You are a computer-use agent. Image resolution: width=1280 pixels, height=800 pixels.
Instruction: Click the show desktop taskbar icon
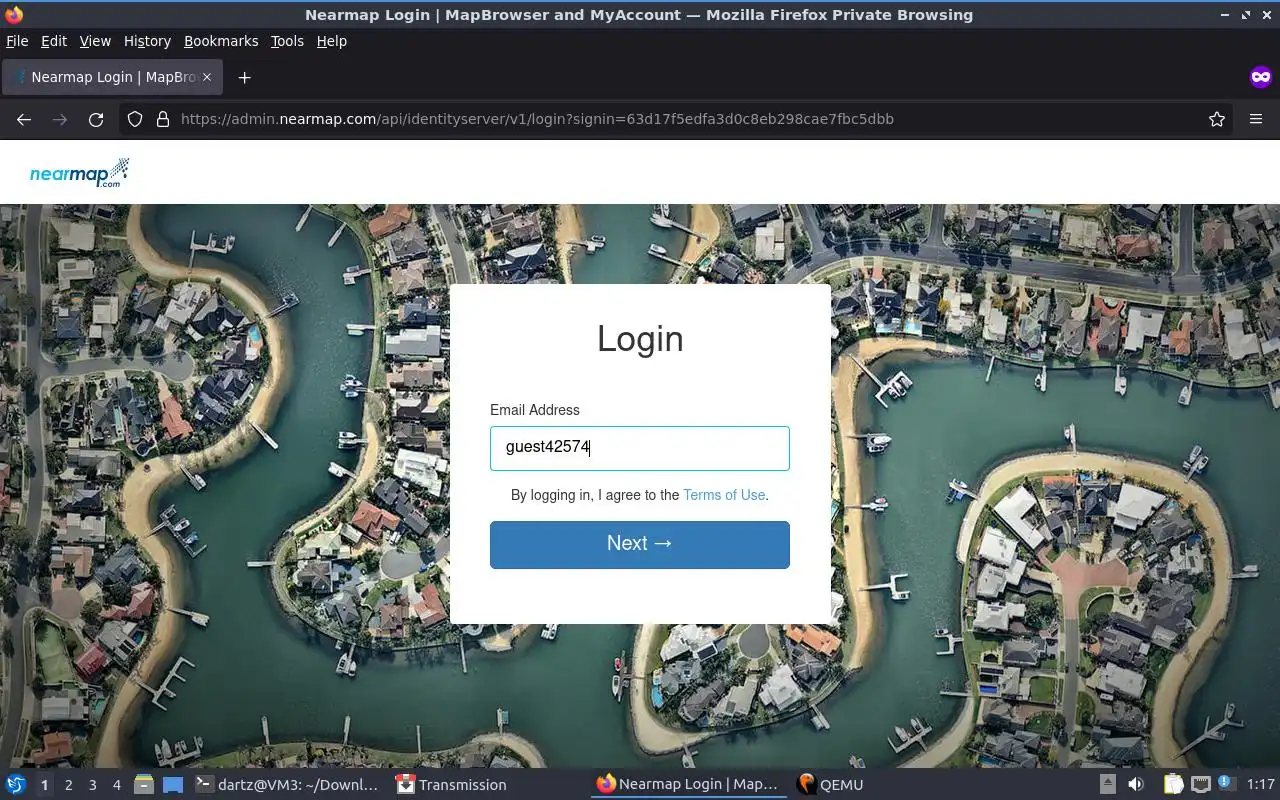[x=173, y=785]
